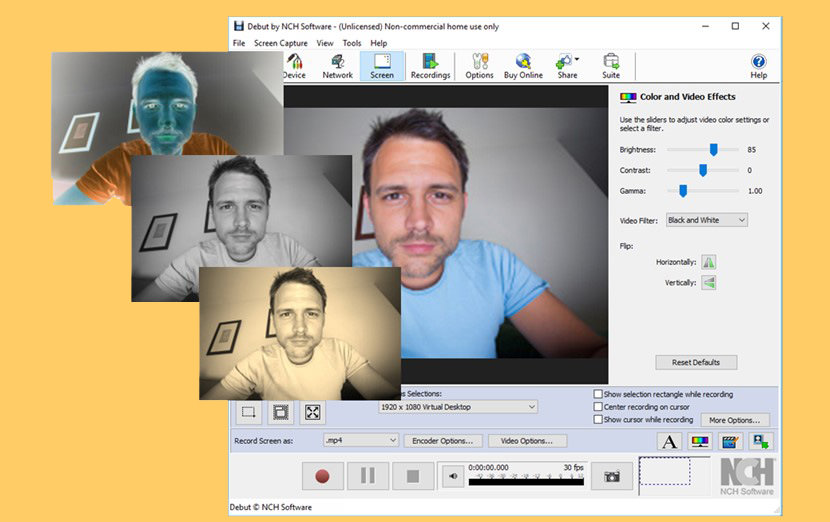Enable Center recording on cursor
The width and height of the screenshot is (830, 522).
click(x=598, y=407)
